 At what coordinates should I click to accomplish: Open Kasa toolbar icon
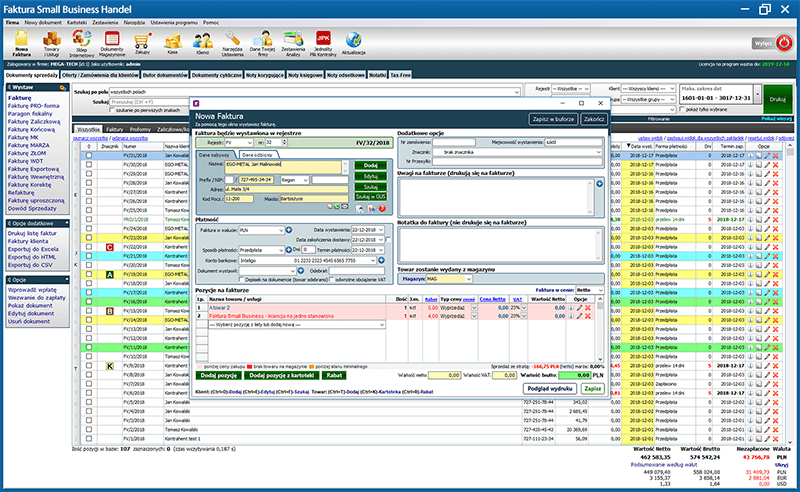click(x=173, y=43)
